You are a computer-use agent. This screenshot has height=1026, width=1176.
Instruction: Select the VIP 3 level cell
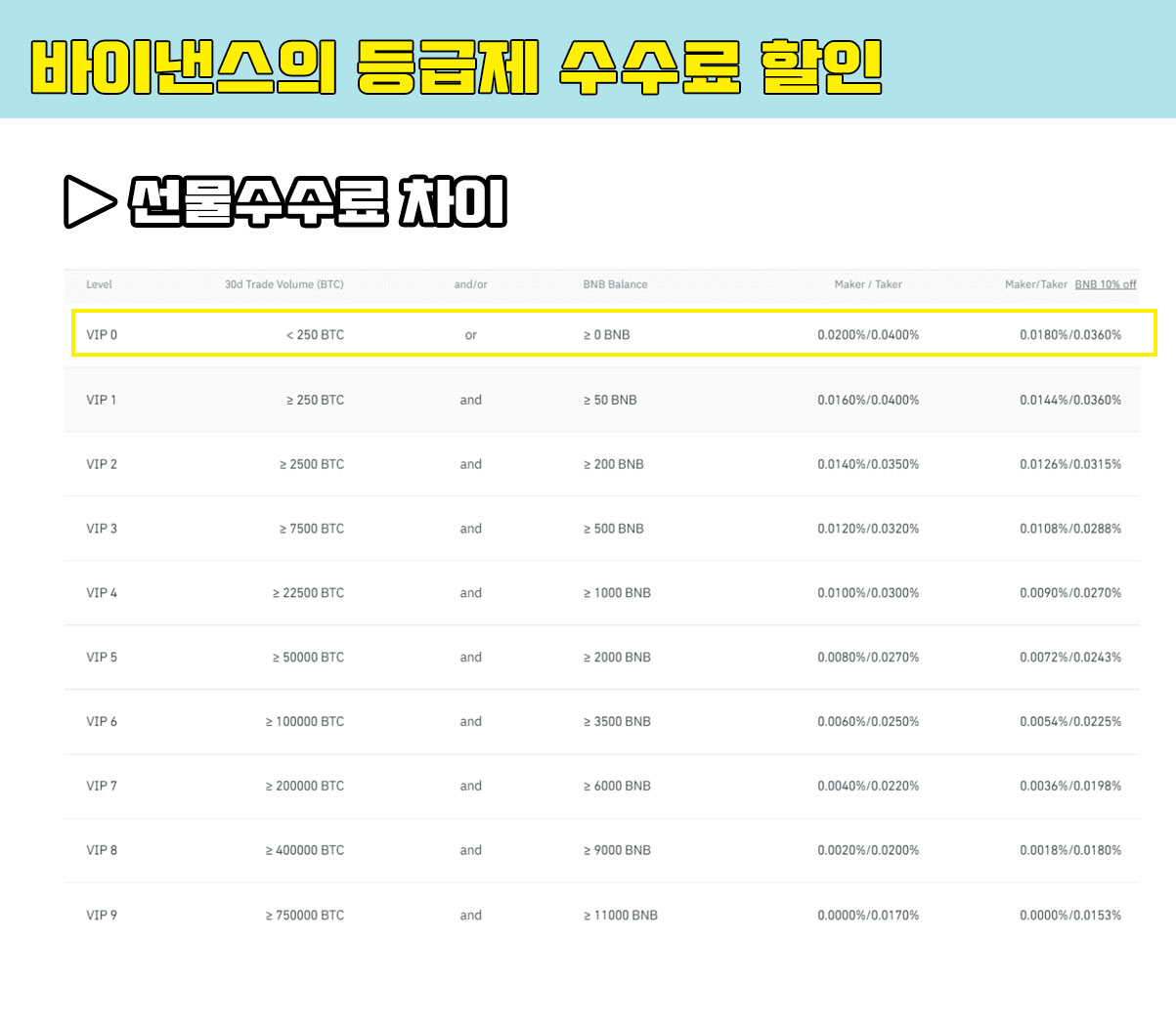click(x=102, y=529)
